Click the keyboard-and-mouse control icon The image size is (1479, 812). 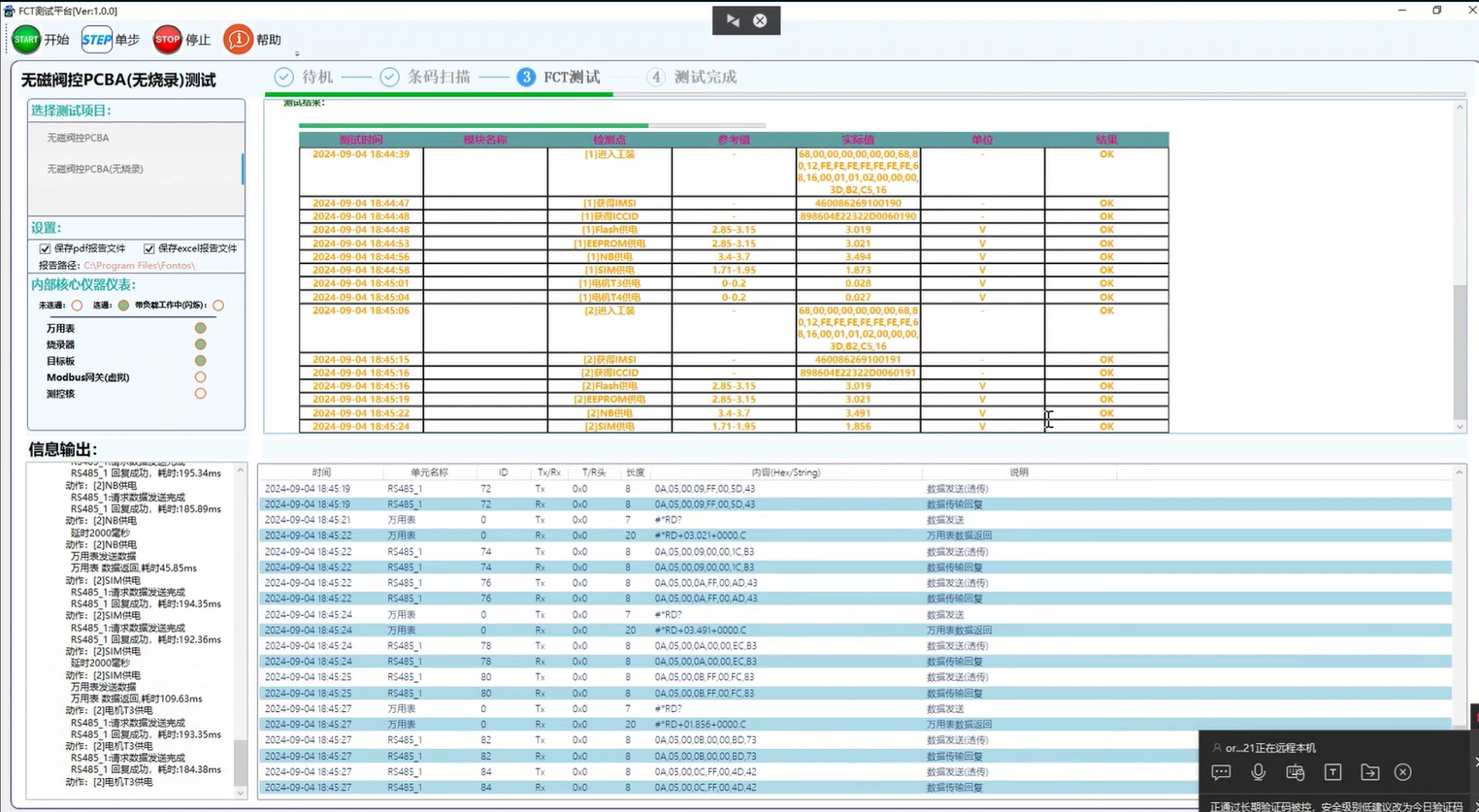coord(1295,772)
